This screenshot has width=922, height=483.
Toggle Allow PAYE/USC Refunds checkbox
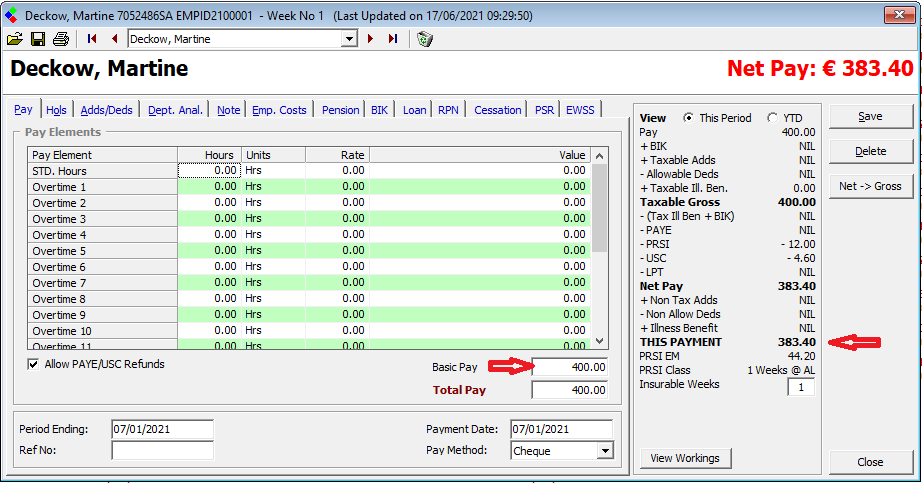click(x=34, y=365)
